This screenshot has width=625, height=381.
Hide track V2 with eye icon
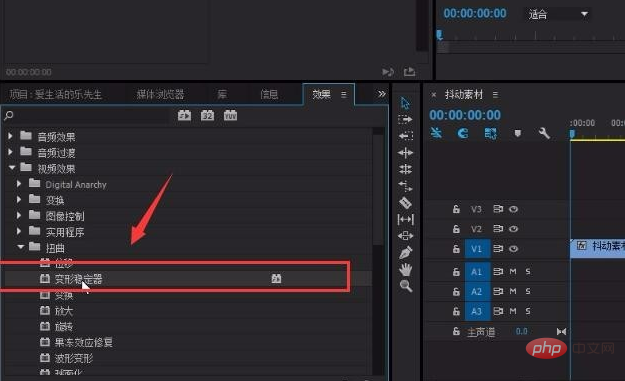(x=513, y=229)
